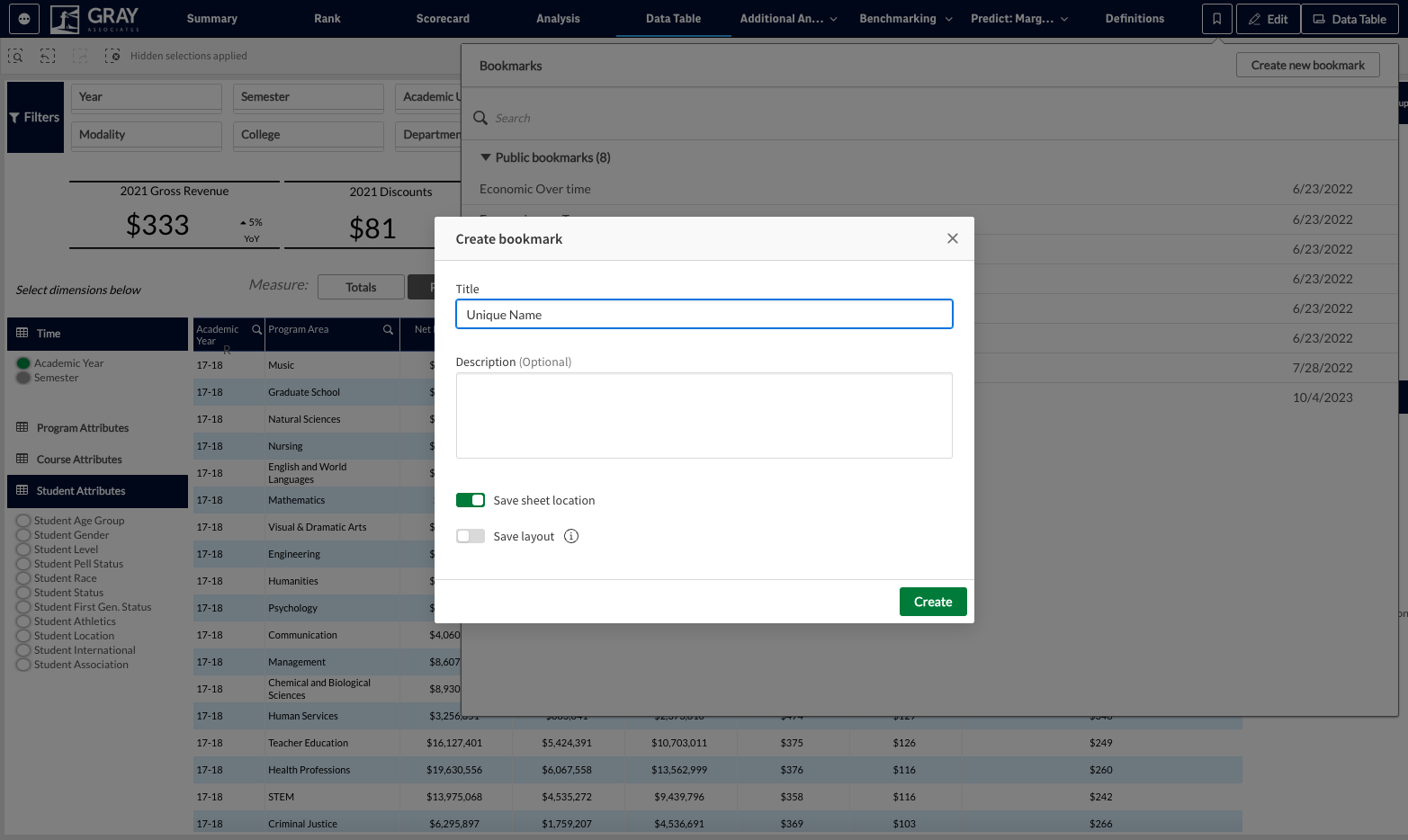This screenshot has height=840, width=1408.
Task: Switch to the Analysis tab
Action: click(x=558, y=19)
